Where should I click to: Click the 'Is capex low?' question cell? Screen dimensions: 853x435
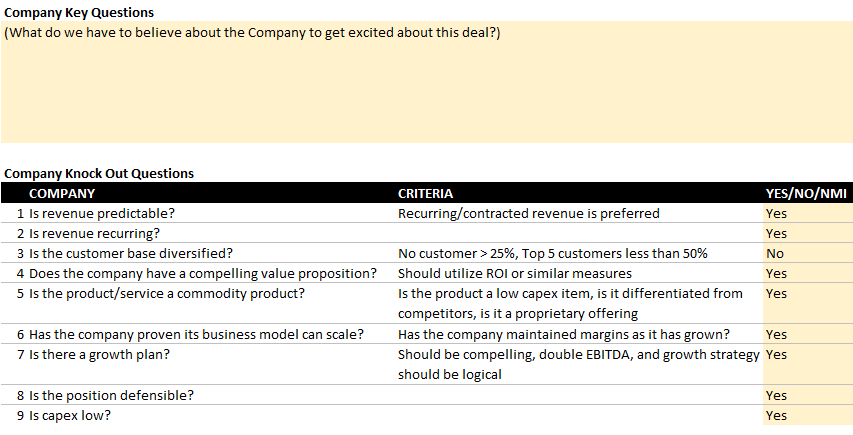click(x=70, y=415)
